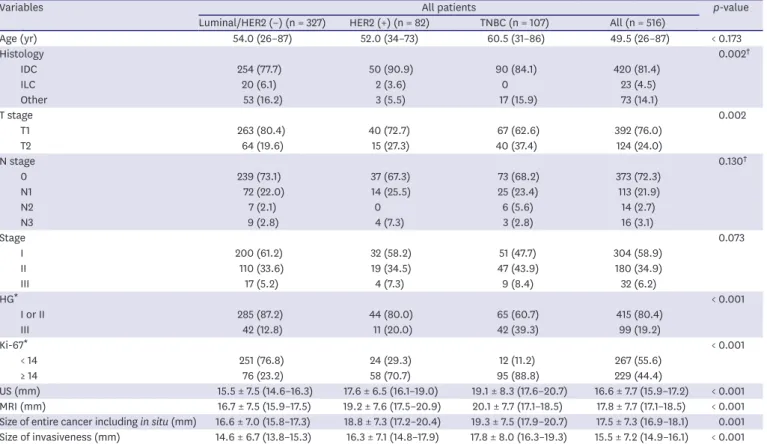Select the 'Stage' row label

click(13, 238)
